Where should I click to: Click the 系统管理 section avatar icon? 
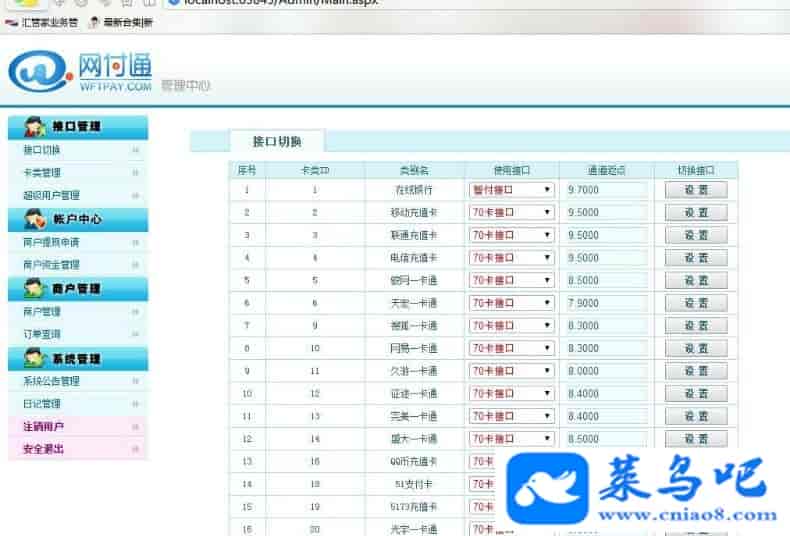[x=35, y=358]
